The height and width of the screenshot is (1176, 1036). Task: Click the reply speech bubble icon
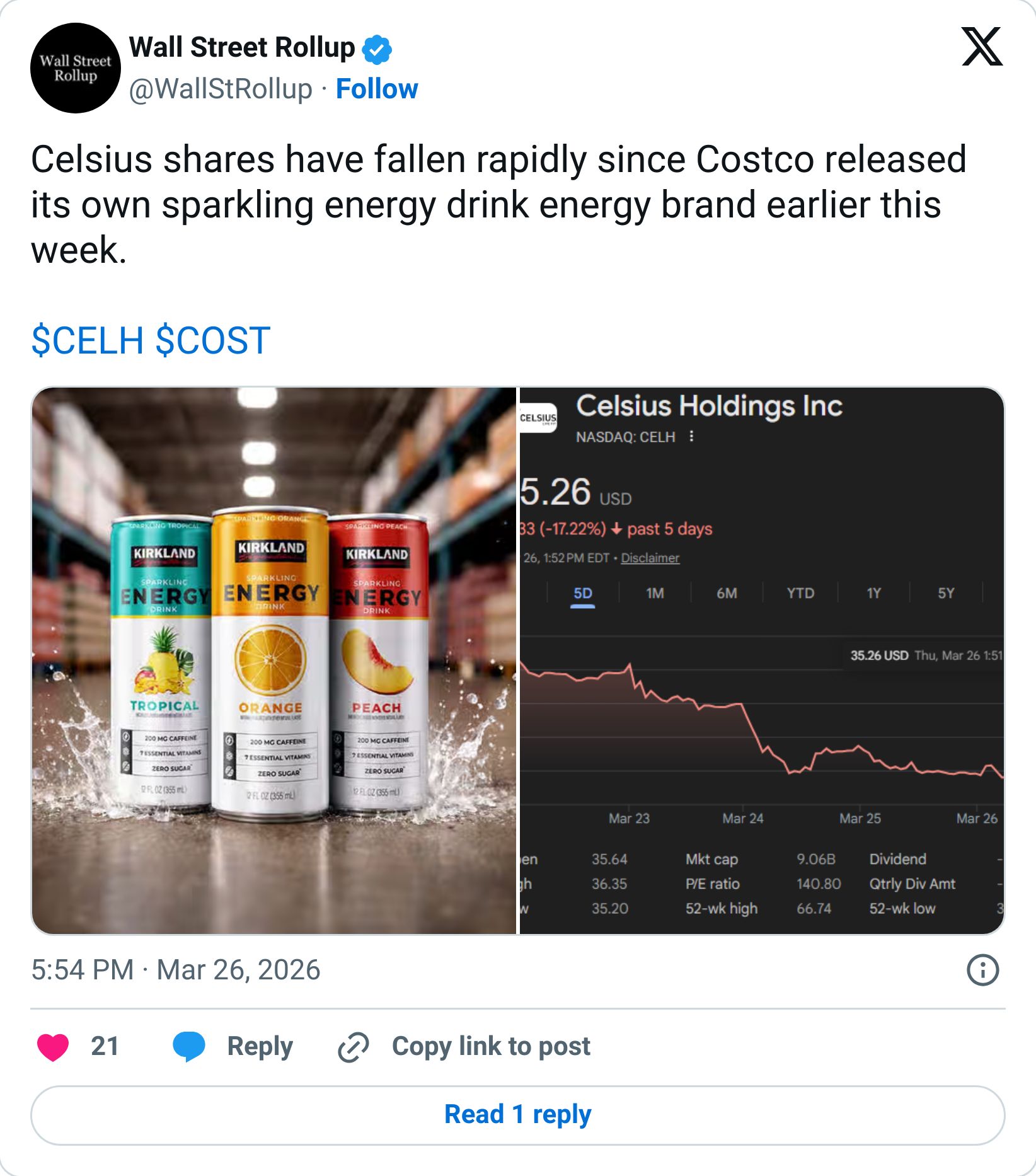[x=189, y=1046]
